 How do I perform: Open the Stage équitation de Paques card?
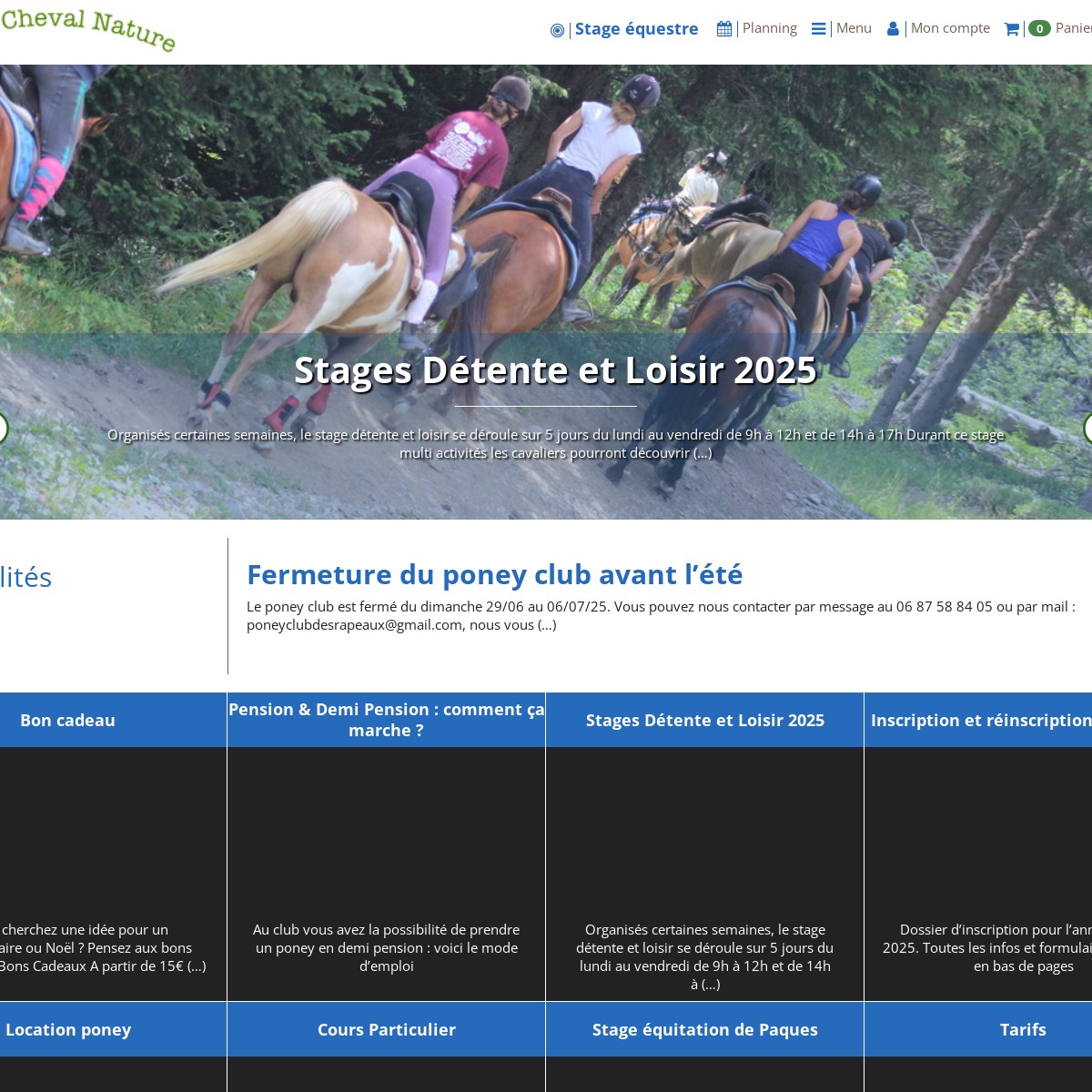point(704,1029)
